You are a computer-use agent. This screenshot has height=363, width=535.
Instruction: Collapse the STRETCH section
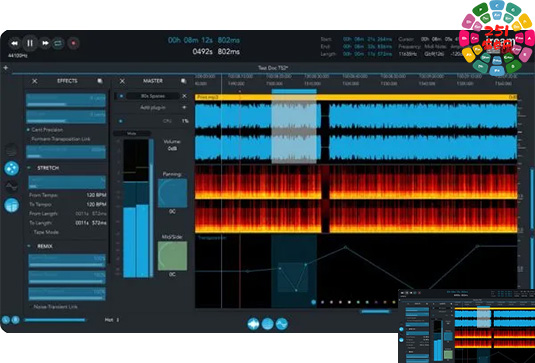coord(29,168)
